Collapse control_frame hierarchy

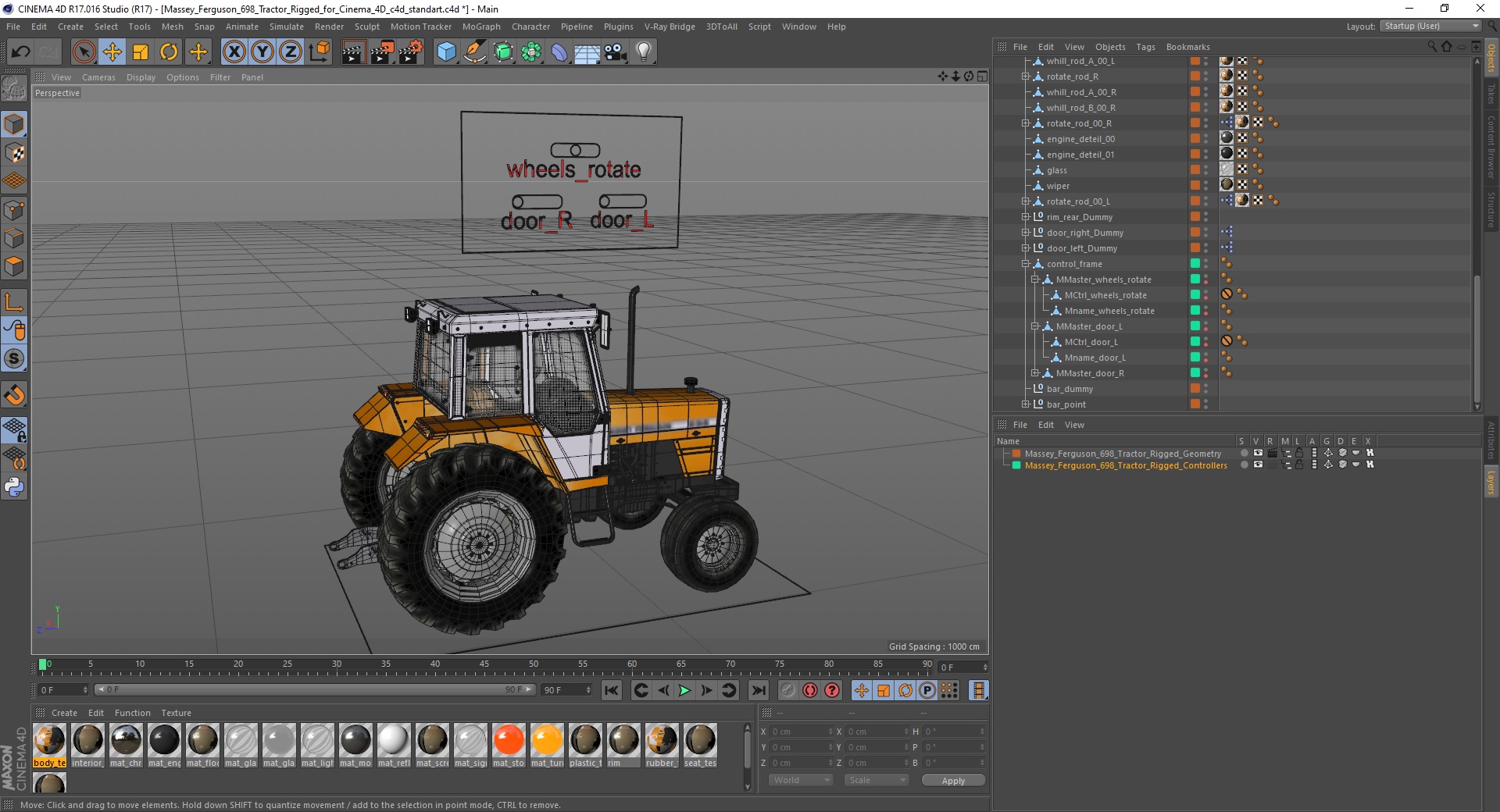pyautogui.click(x=1025, y=264)
